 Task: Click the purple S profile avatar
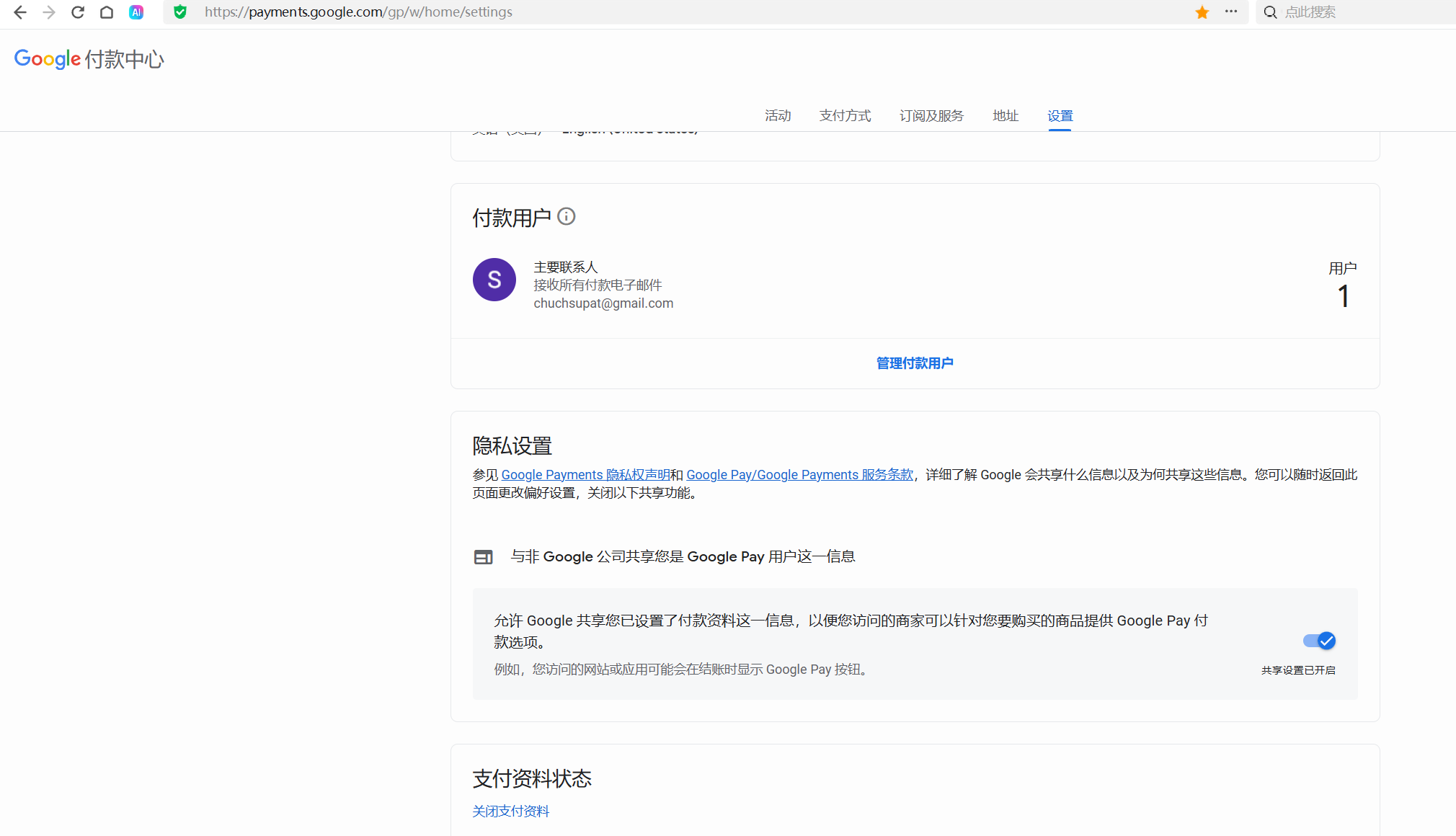pyautogui.click(x=494, y=280)
